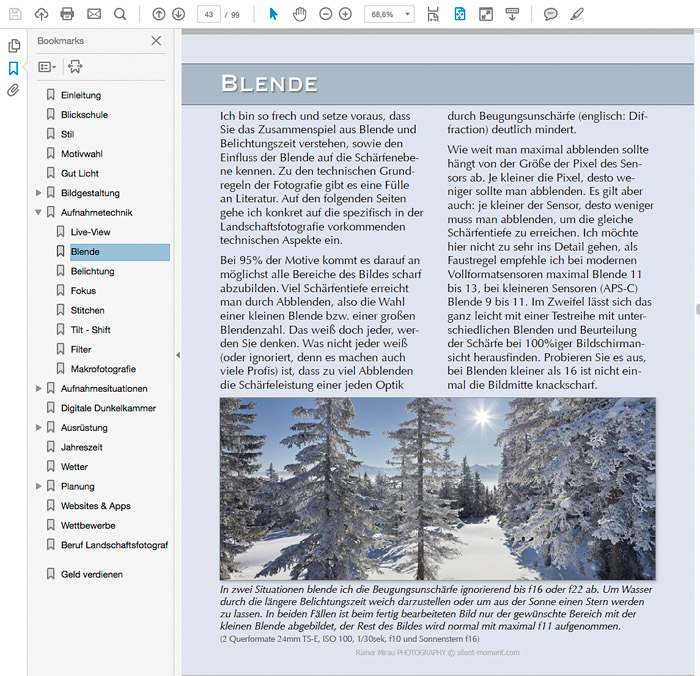Zoom in with the plus icon
This screenshot has height=676, width=700.
click(x=345, y=14)
